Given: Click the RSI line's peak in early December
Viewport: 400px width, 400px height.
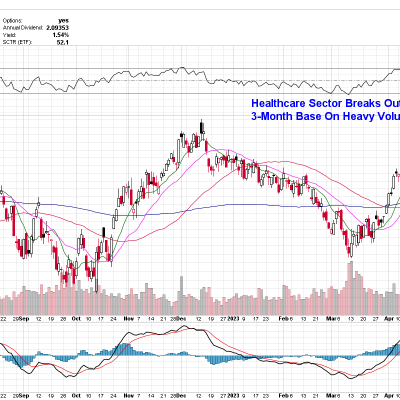Looking at the screenshot, I should [x=182, y=68].
